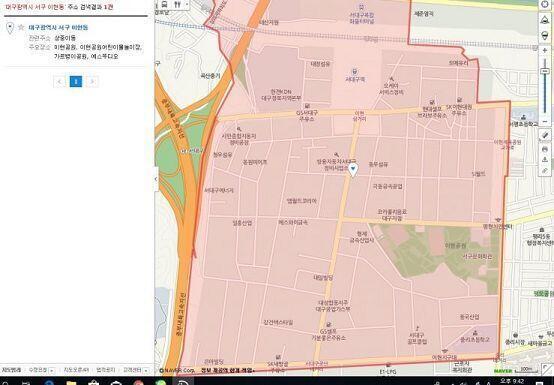Open the 대구광역시 서구 이현동 result link
The width and height of the screenshot is (554, 385).
(58, 27)
